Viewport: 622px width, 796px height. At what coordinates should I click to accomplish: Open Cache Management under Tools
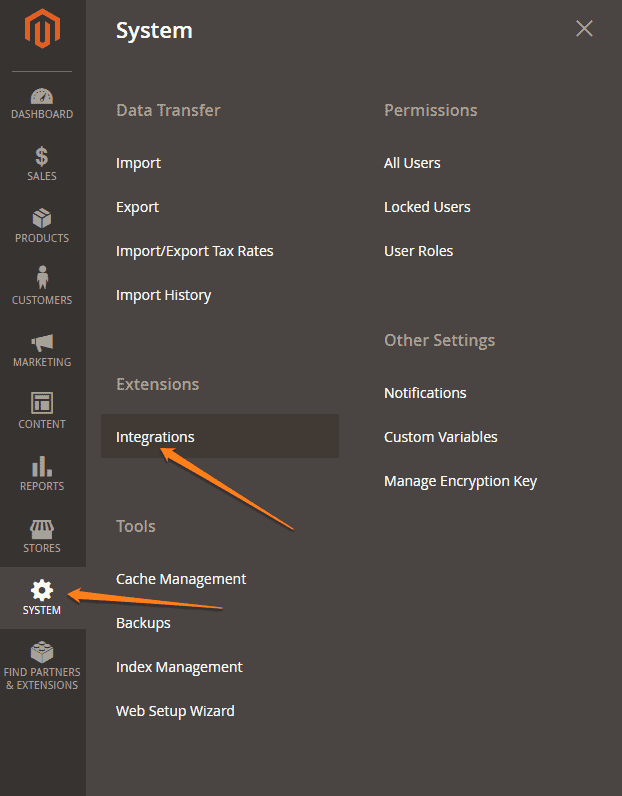[181, 579]
